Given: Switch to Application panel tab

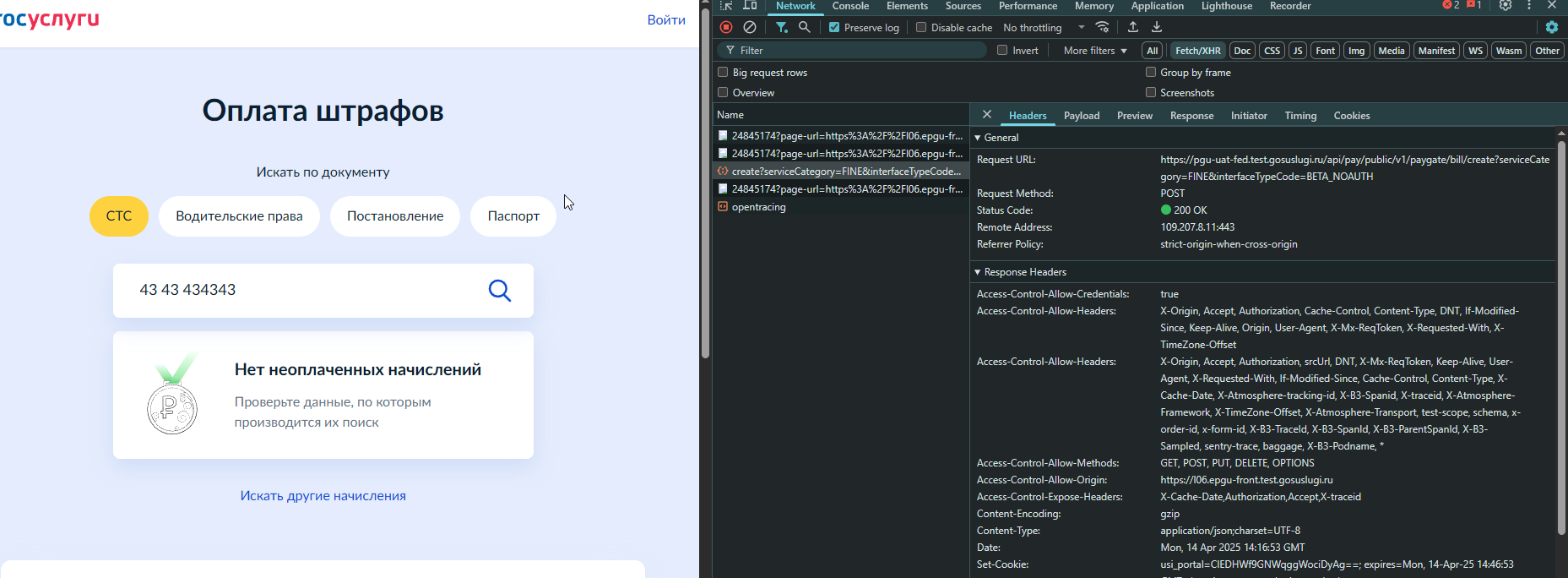Looking at the screenshot, I should 1157,6.
